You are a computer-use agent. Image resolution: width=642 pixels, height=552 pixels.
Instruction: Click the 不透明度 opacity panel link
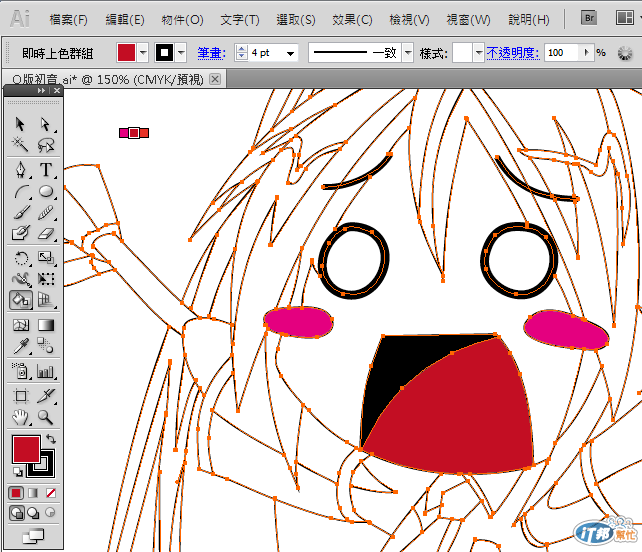click(x=513, y=53)
